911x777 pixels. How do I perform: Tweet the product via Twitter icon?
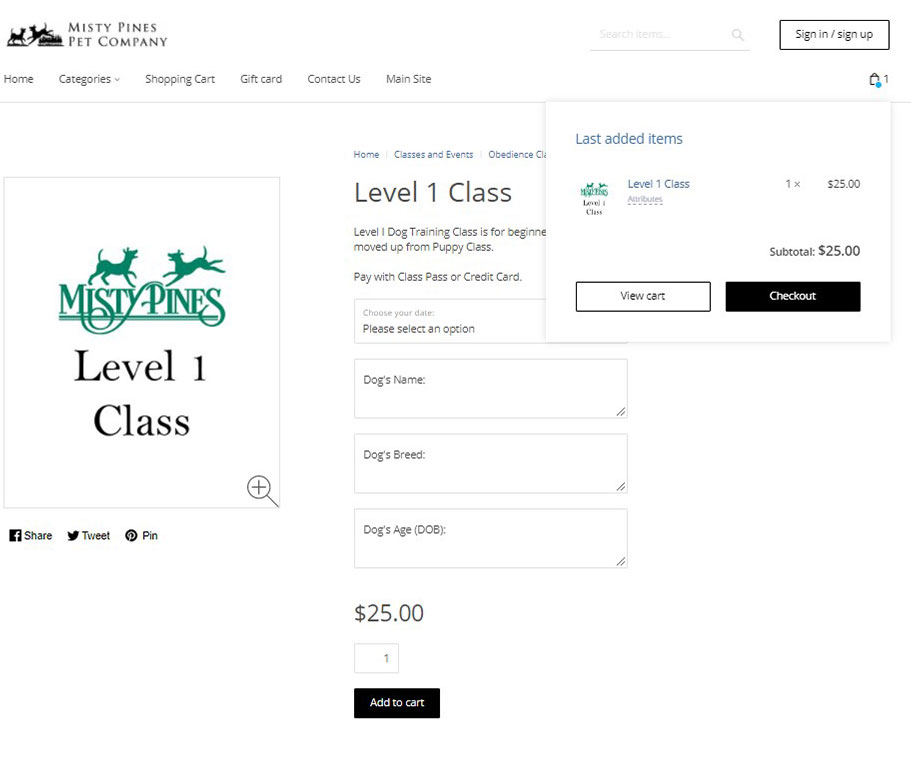pyautogui.click(x=88, y=535)
